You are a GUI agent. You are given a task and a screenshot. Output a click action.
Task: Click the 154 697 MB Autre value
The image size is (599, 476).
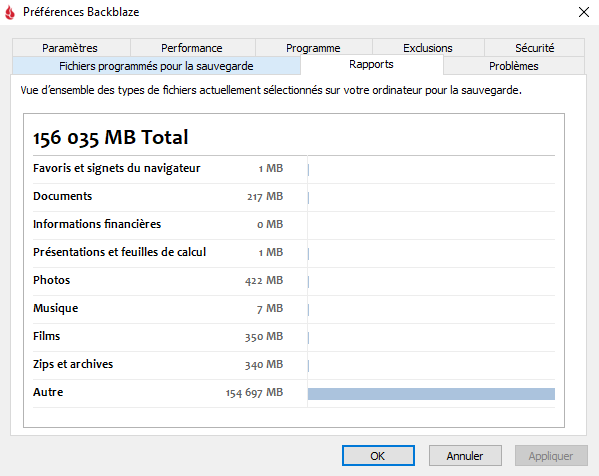click(254, 392)
